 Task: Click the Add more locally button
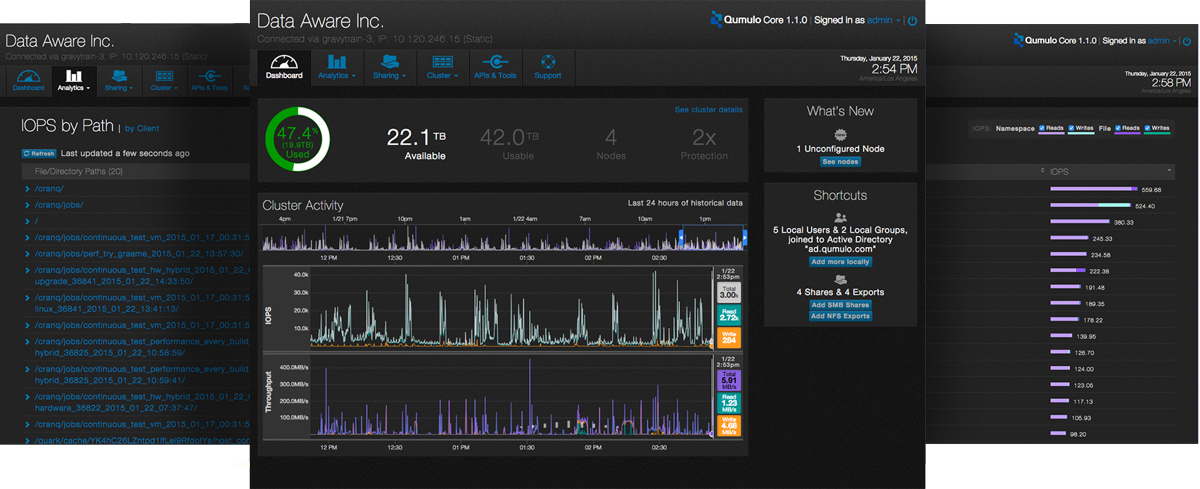(x=840, y=261)
